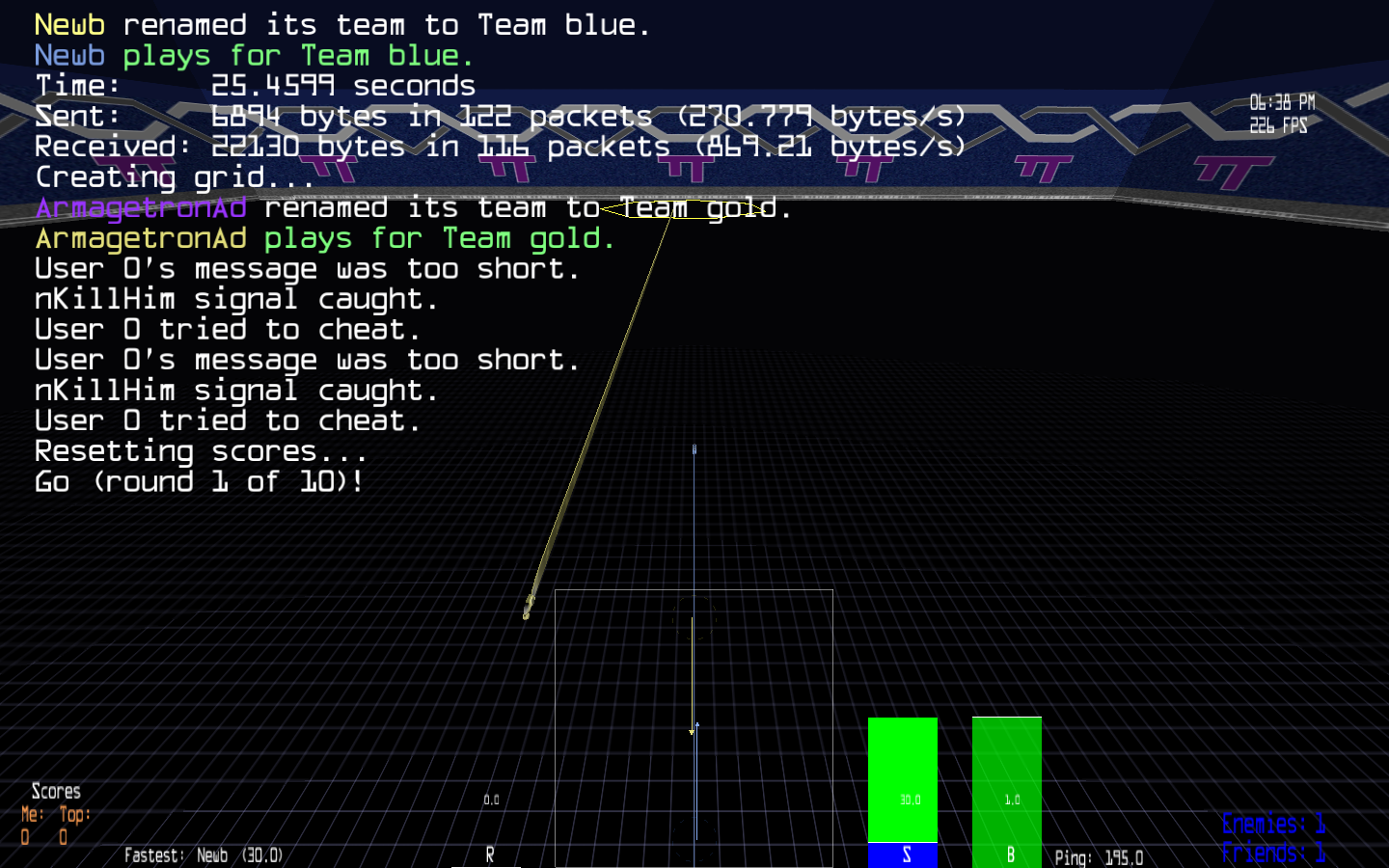Click the Friends: 1 counter
Viewport: 1389px width, 868px height.
tap(1272, 853)
